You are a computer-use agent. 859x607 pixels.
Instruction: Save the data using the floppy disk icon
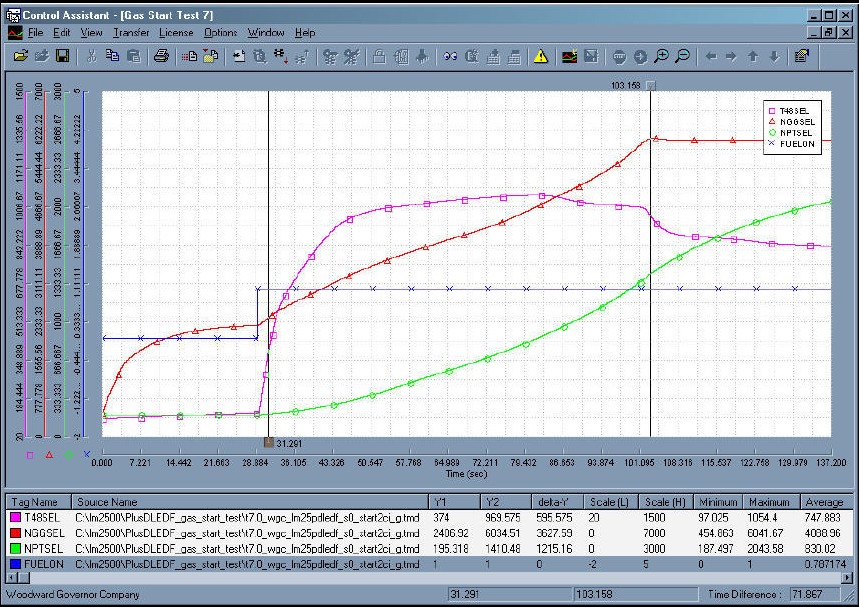(x=63, y=56)
